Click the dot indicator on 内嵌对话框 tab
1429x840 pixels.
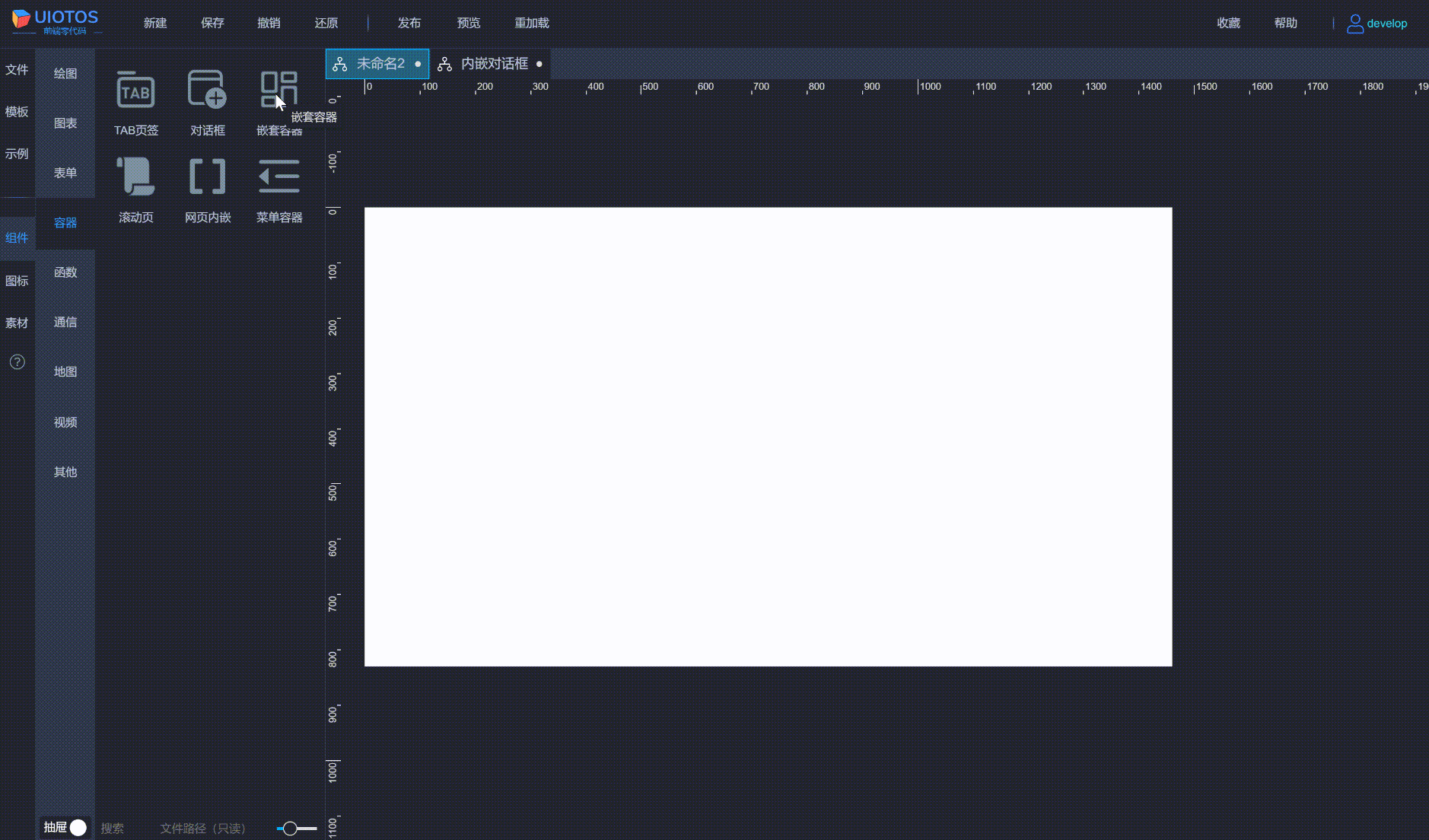[x=539, y=64]
